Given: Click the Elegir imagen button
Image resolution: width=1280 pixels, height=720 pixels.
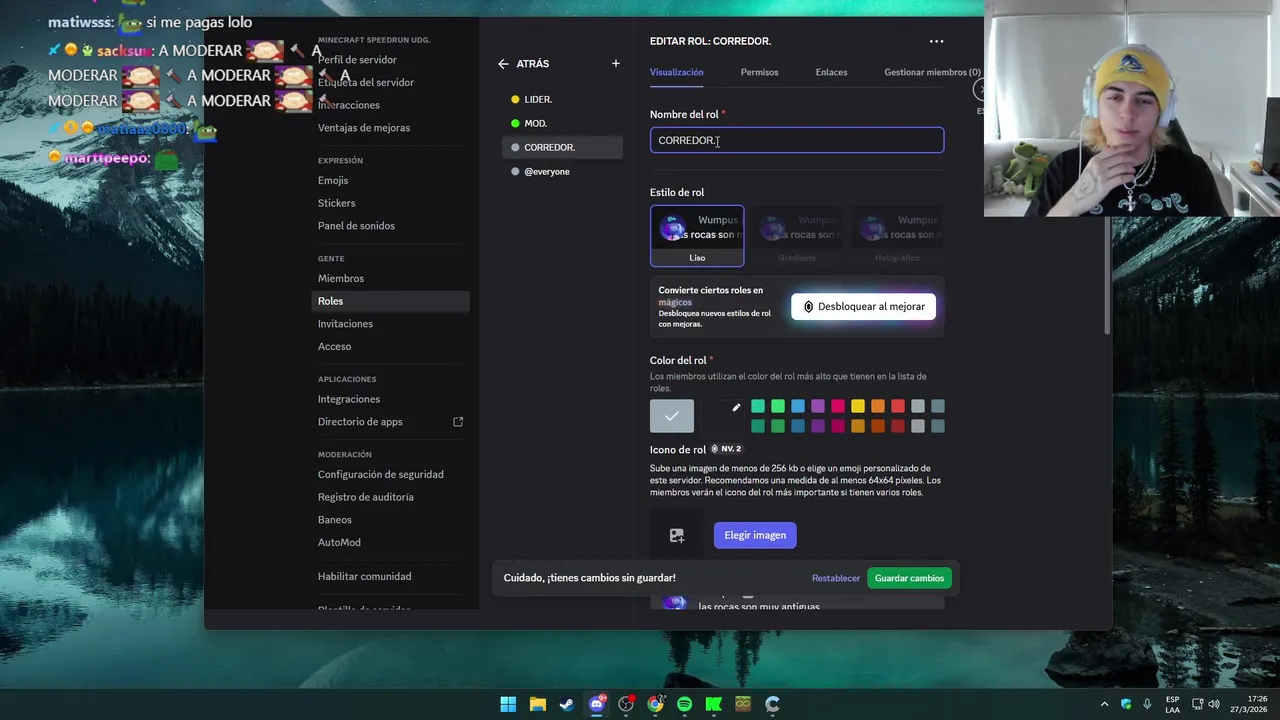Looking at the screenshot, I should 755,535.
